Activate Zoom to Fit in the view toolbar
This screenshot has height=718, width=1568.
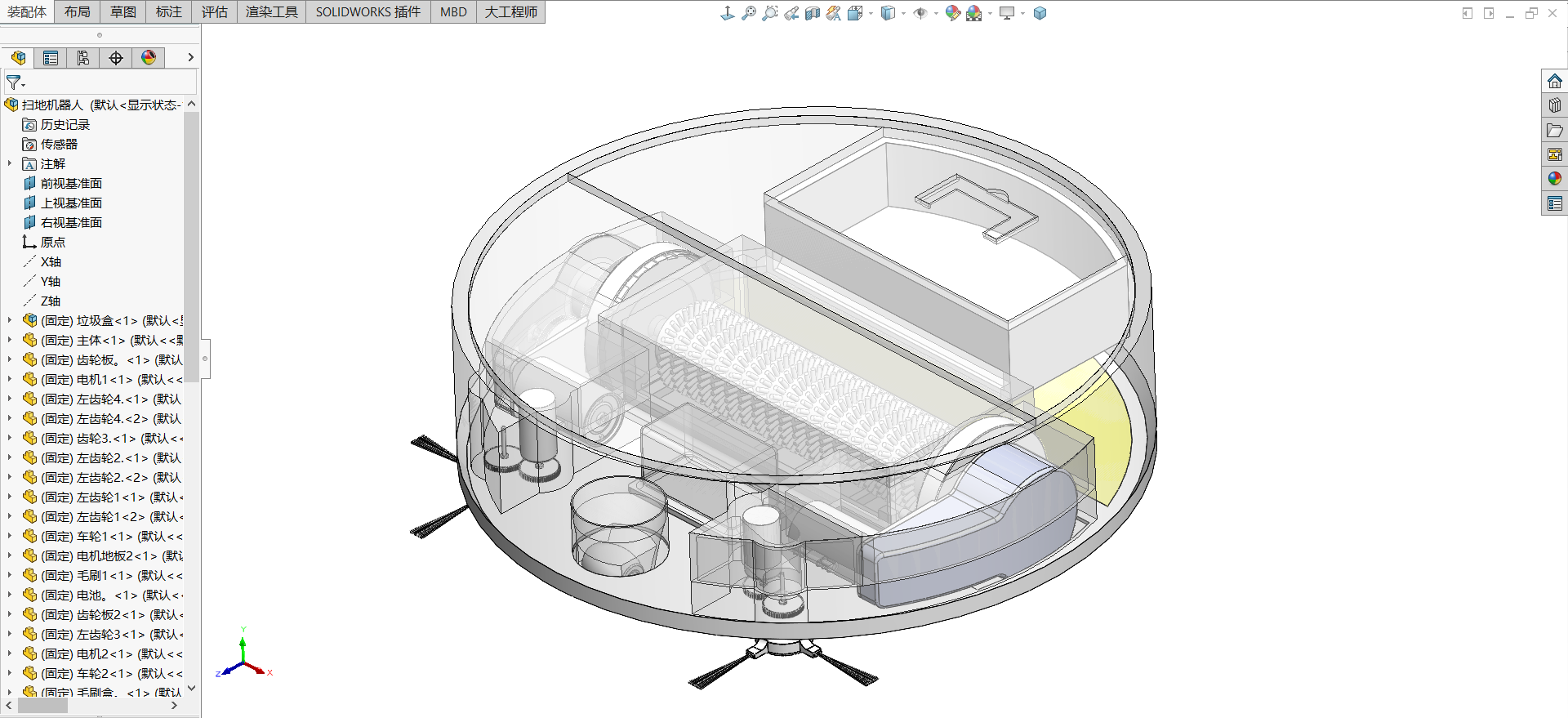click(x=748, y=13)
